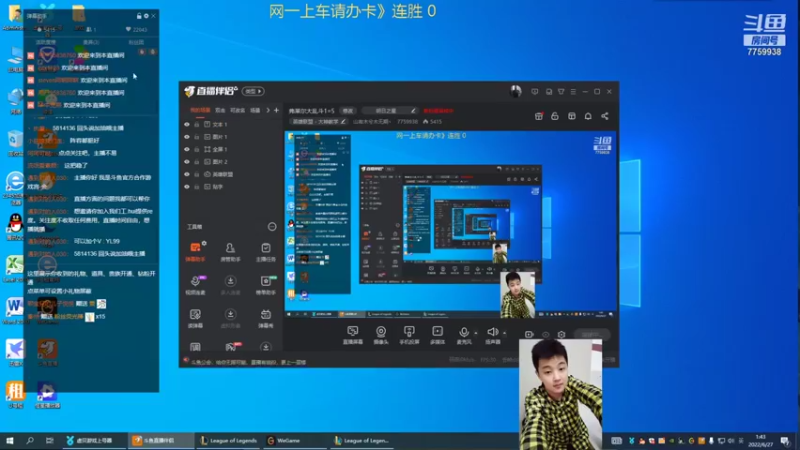Open the 视频连麦 video co-stream tool
The image size is (800, 450).
point(195,285)
